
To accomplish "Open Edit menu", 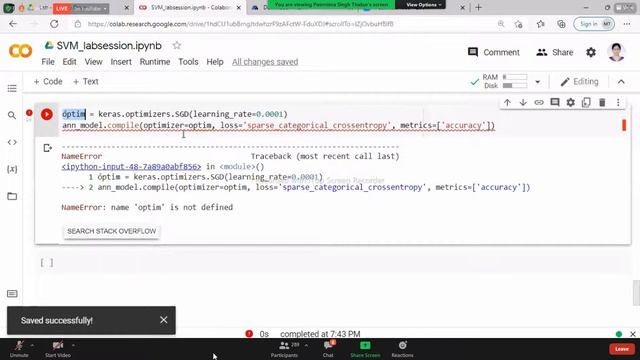I will 69,62.
